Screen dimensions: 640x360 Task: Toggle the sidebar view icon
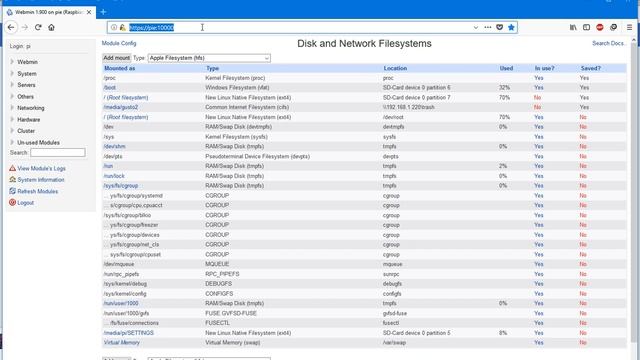(587, 27)
